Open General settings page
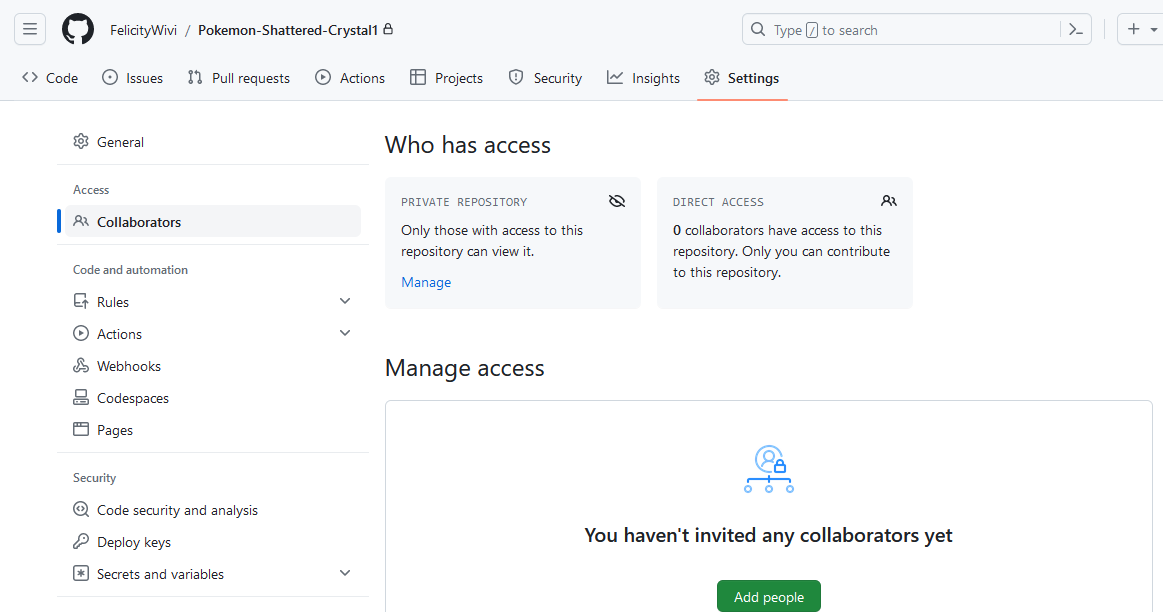1163x612 pixels. click(x=120, y=142)
